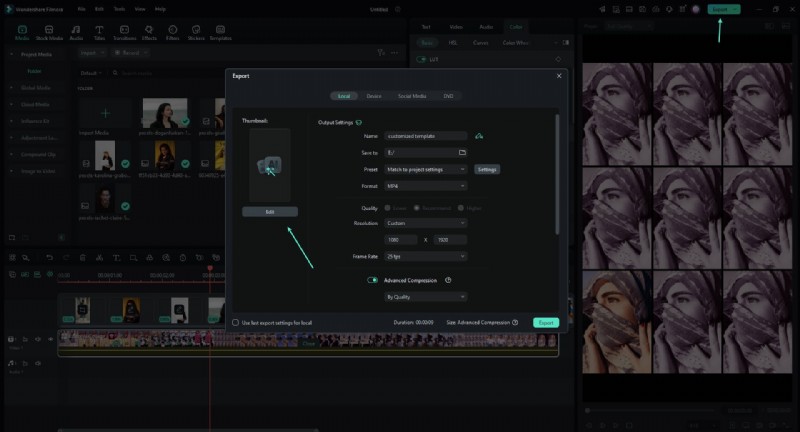This screenshot has height=432, width=800.
Task: Click the folder browse icon beside Save to
Action: coord(462,152)
